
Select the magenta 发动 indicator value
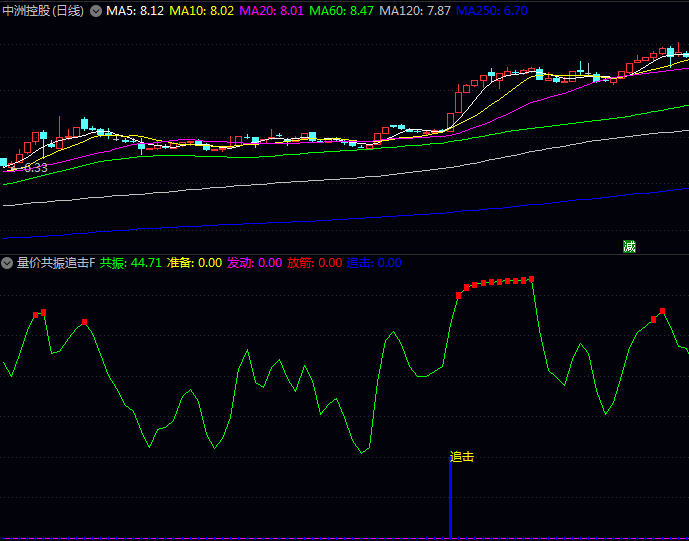(254, 263)
